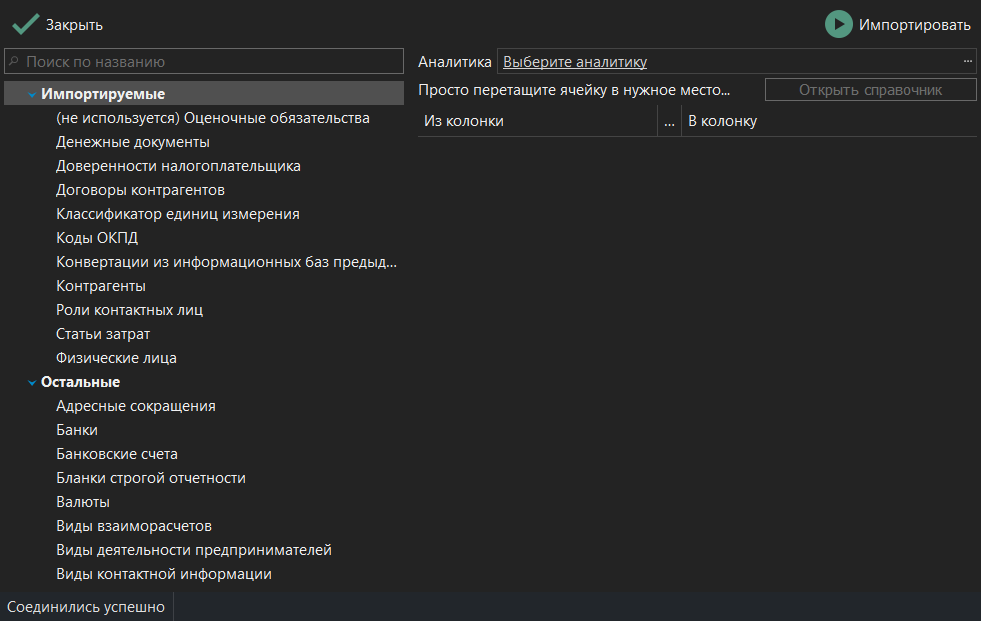This screenshot has height=621, width=981.
Task: Select the Банки entry under Остальные
Action: coord(77,429)
